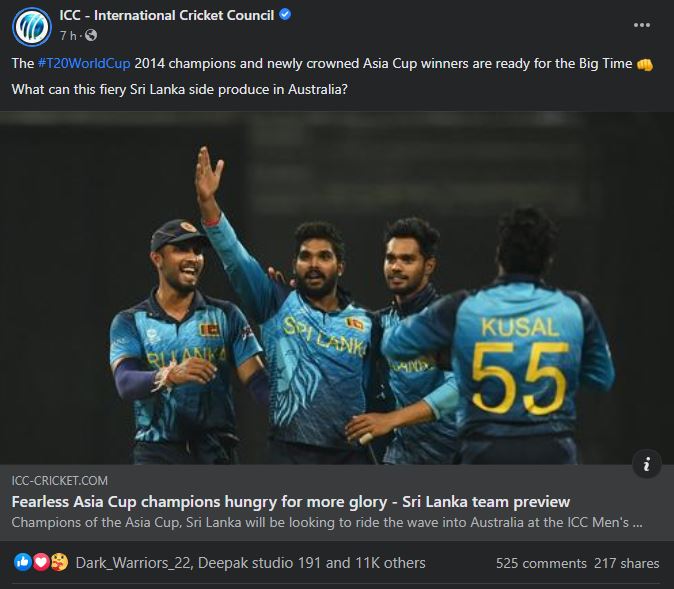Open the Sri Lanka players photo
The height and width of the screenshot is (589, 674).
(x=337, y=288)
